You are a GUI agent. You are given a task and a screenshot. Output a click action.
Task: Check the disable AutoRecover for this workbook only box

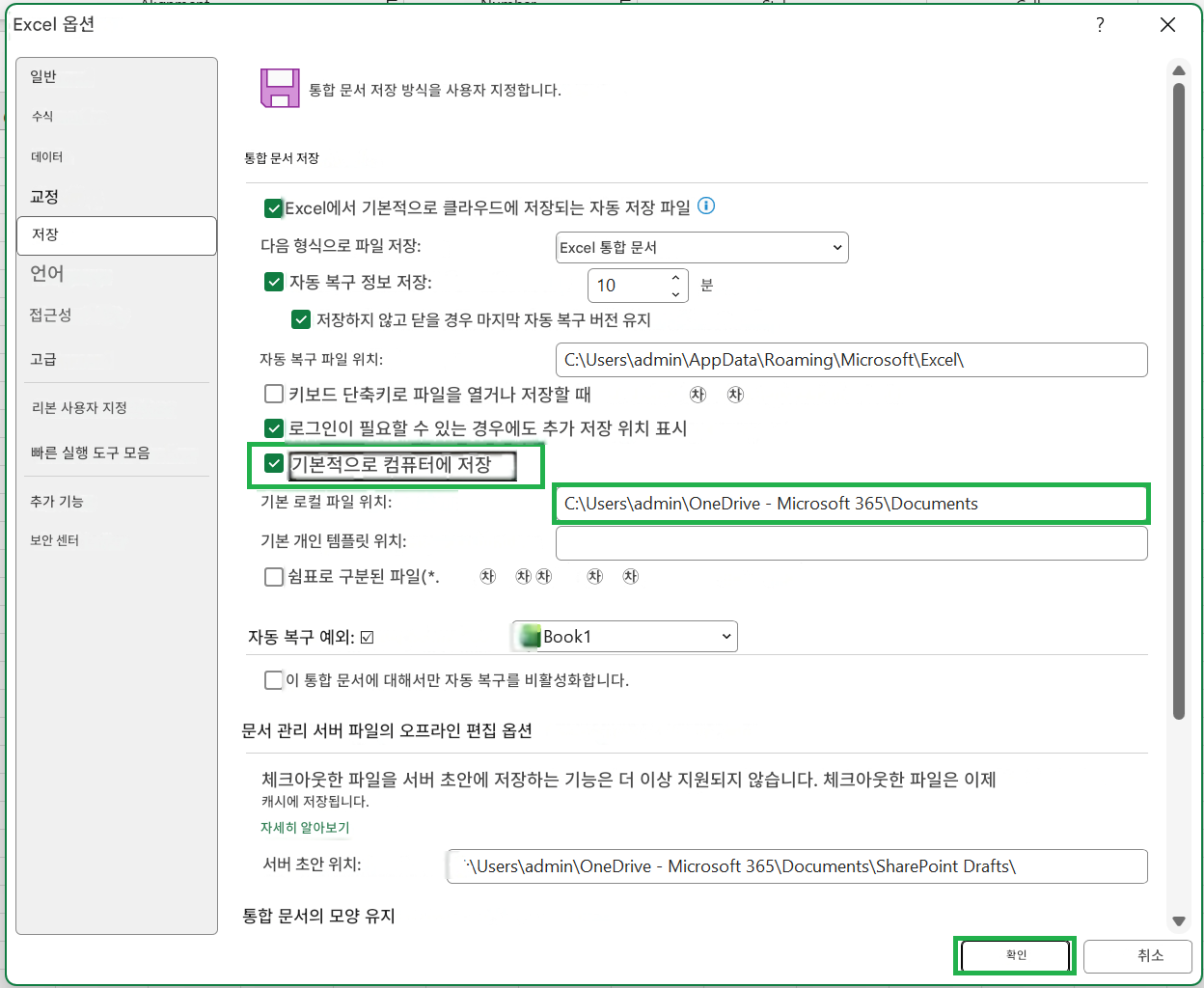point(273,680)
